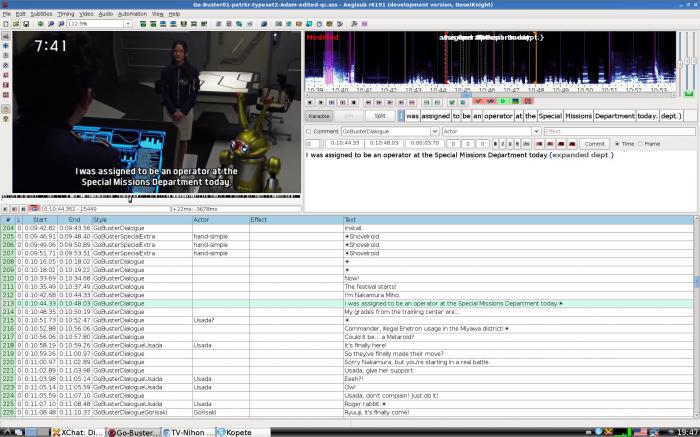
Task: Select the Drag subtitles visual tool
Action: pos(6,46)
